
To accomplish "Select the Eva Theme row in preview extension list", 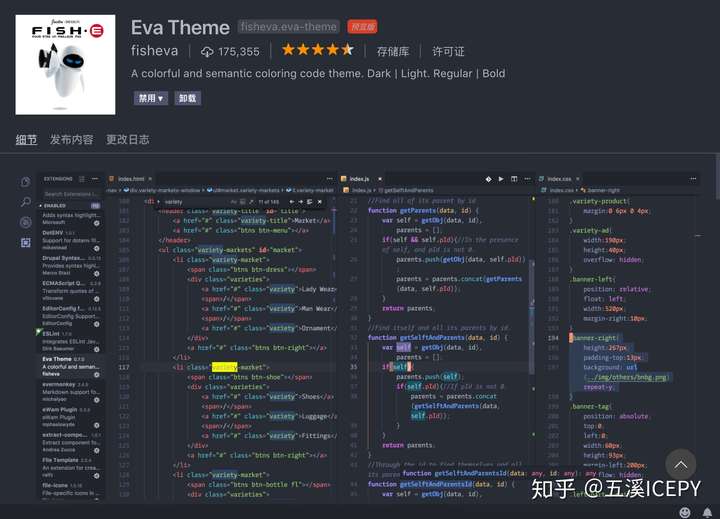I will 71,367.
